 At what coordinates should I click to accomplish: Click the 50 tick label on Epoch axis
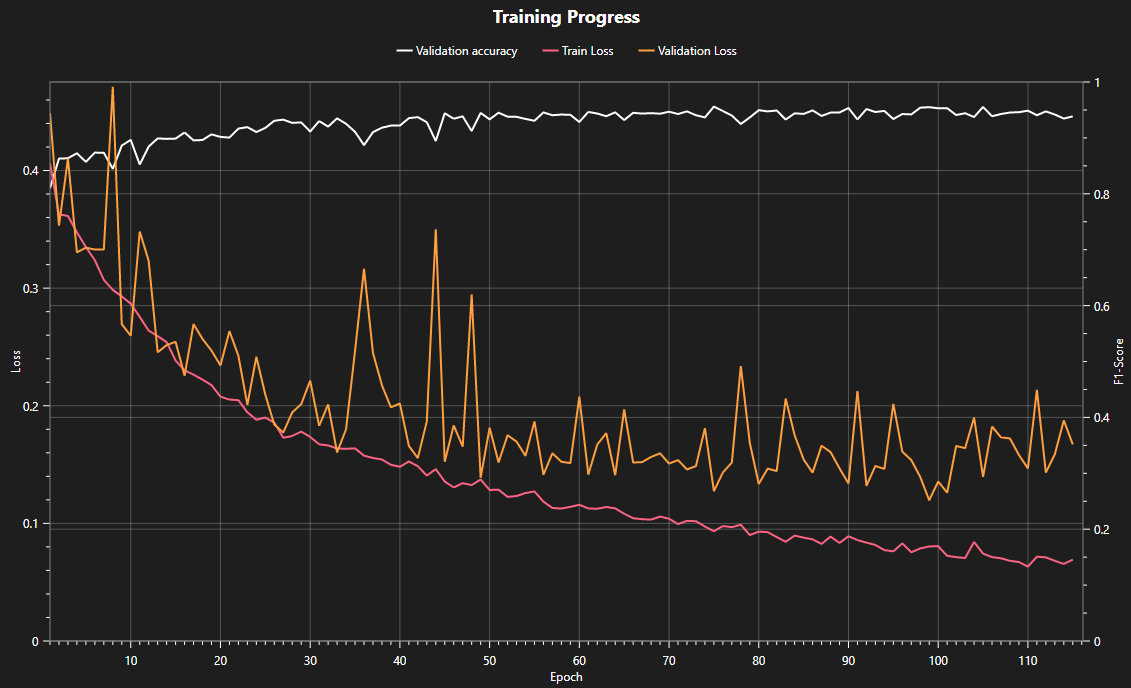pyautogui.click(x=490, y=660)
